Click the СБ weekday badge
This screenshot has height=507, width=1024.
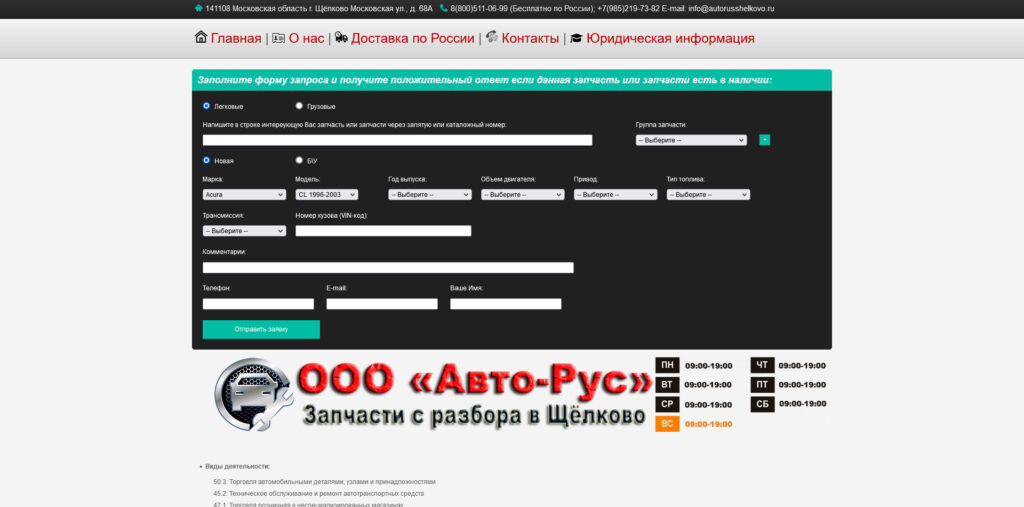pyautogui.click(x=762, y=404)
